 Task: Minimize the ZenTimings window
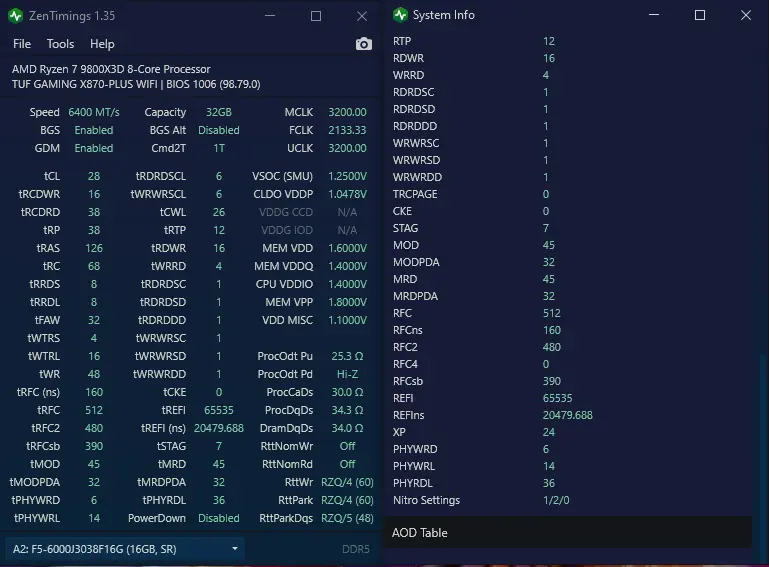pos(270,16)
